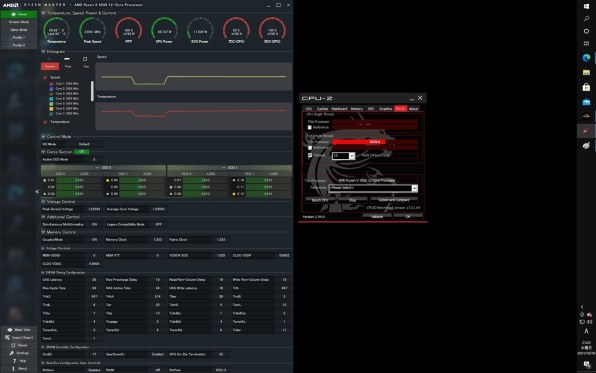Image resolution: width=596 pixels, height=373 pixels.
Task: Open the Microsoft Store taskbar icon
Action: (586, 87)
